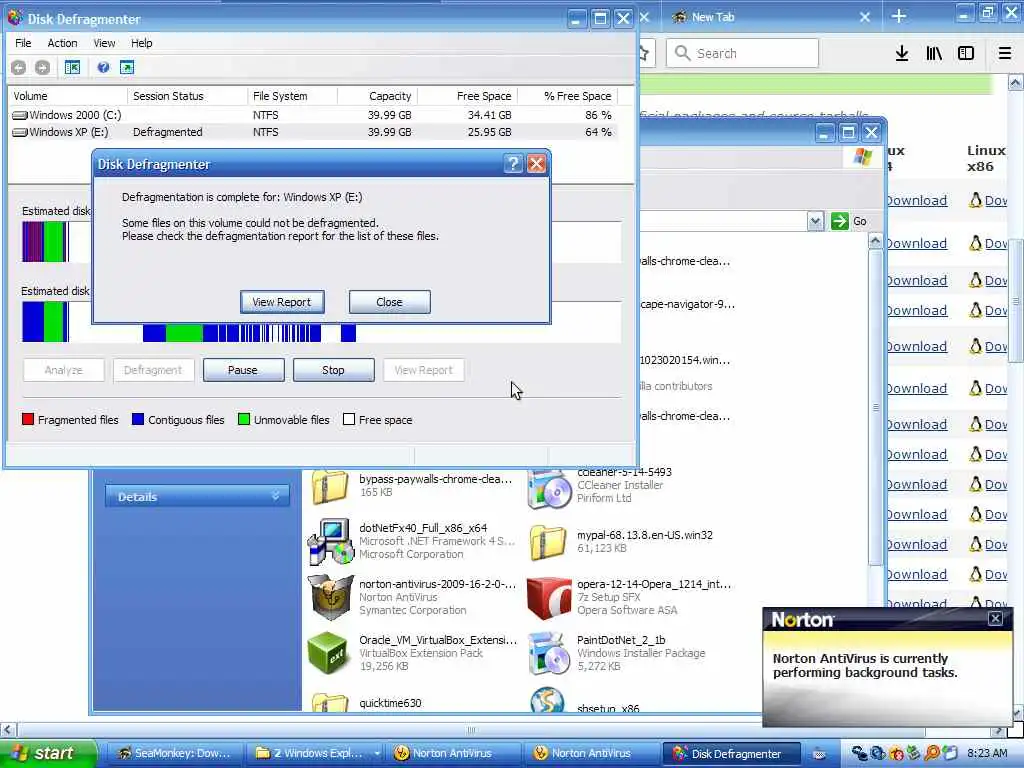Toggle the console tree pane toolbar icon
The width and height of the screenshot is (1024, 768).
(x=72, y=67)
